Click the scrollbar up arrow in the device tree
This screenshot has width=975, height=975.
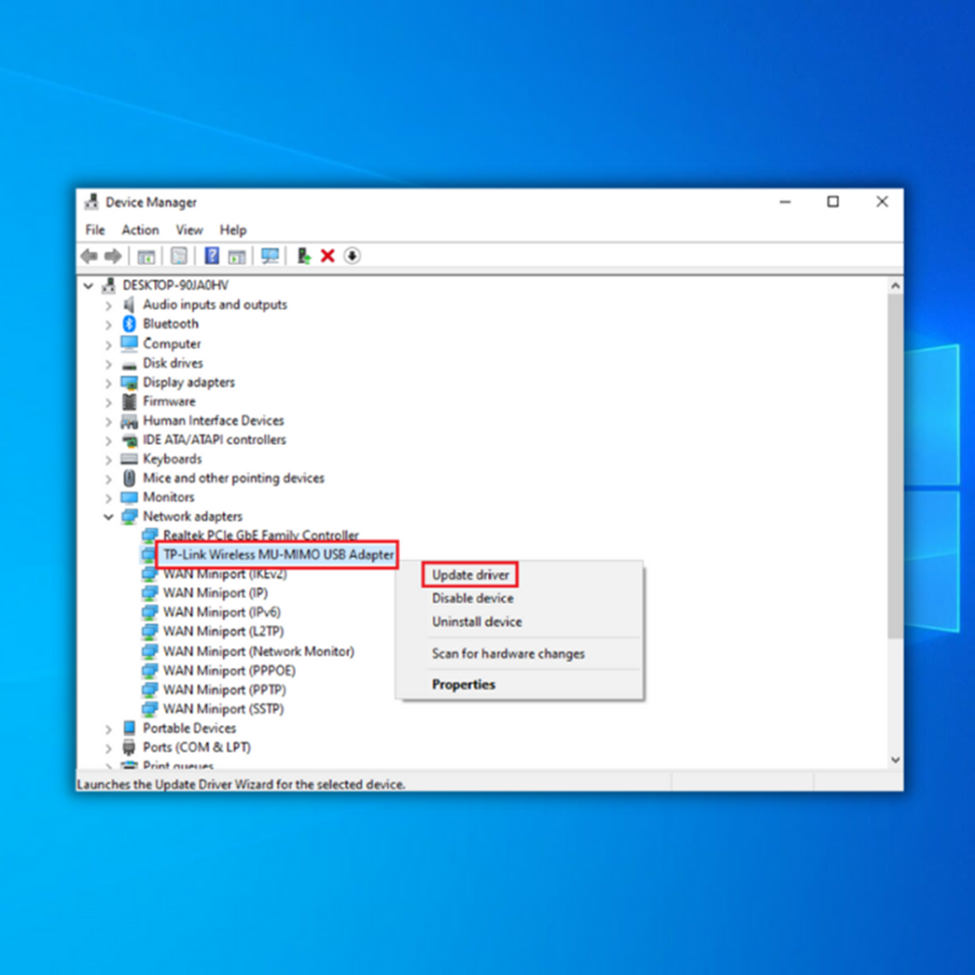pyautogui.click(x=895, y=286)
